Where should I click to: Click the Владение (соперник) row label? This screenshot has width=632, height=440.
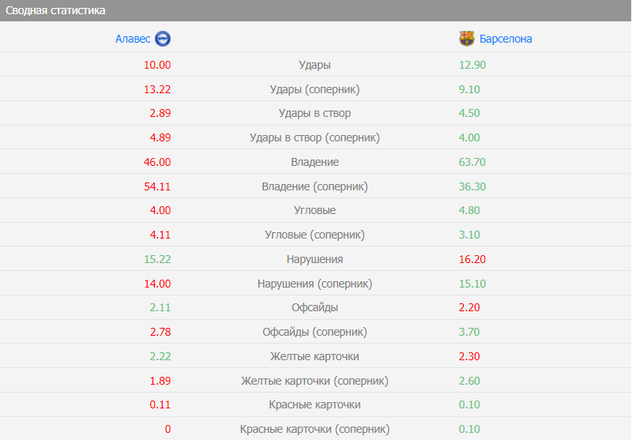(315, 186)
